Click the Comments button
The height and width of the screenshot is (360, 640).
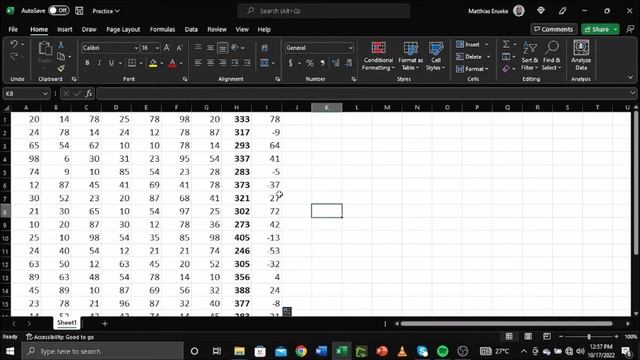click(x=553, y=29)
